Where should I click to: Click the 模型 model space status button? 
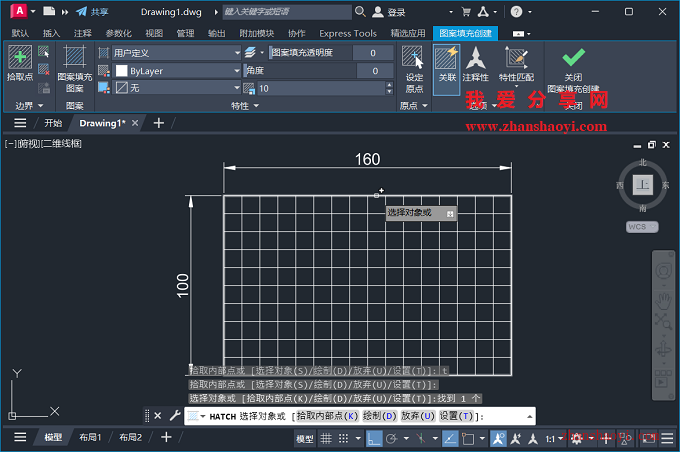point(305,439)
